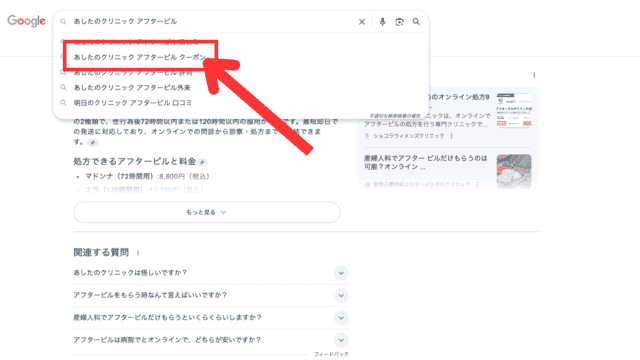The height and width of the screenshot is (360, 640).
Task: Open vertical dots menu above results panel
Action: [x=534, y=75]
